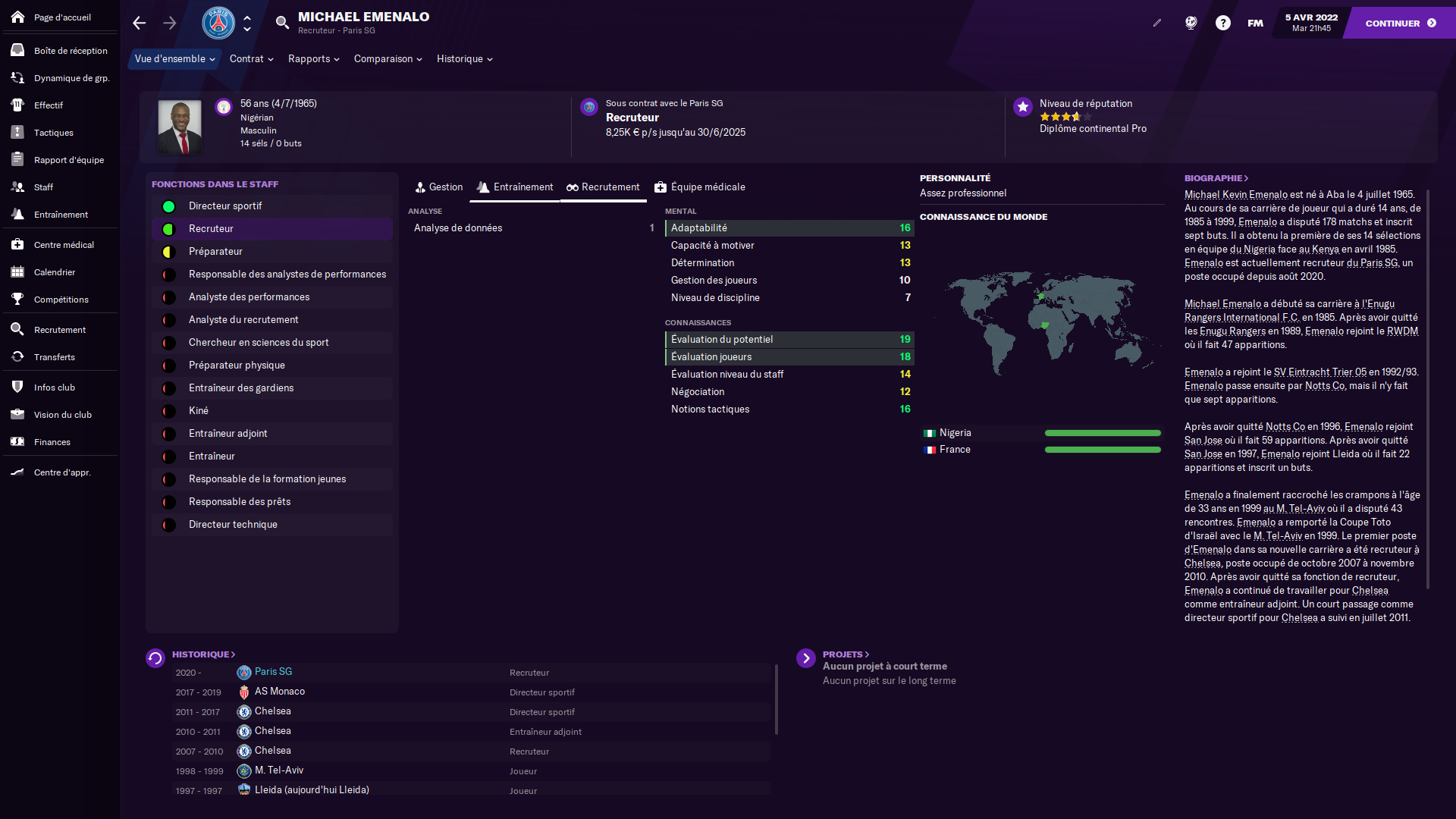Click the club switcher down arrow
This screenshot has height=819, width=1456.
pos(247,30)
